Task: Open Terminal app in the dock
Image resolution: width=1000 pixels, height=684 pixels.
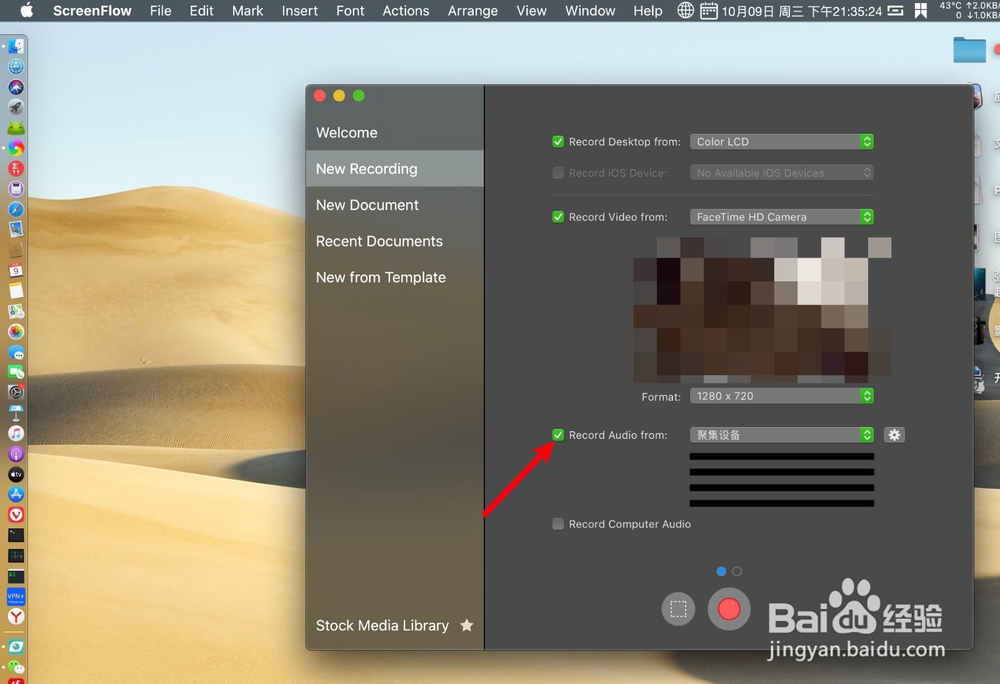Action: 16,535
